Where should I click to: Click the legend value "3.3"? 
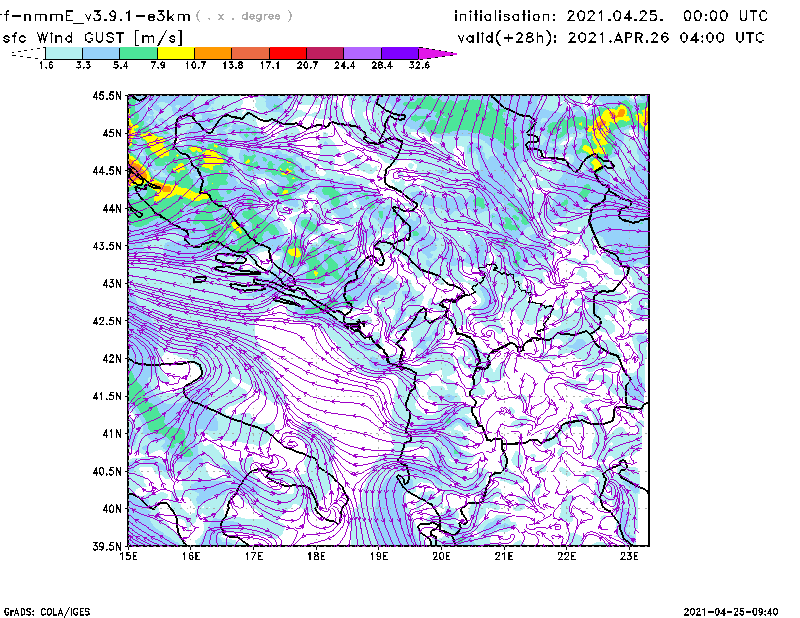click(83, 65)
